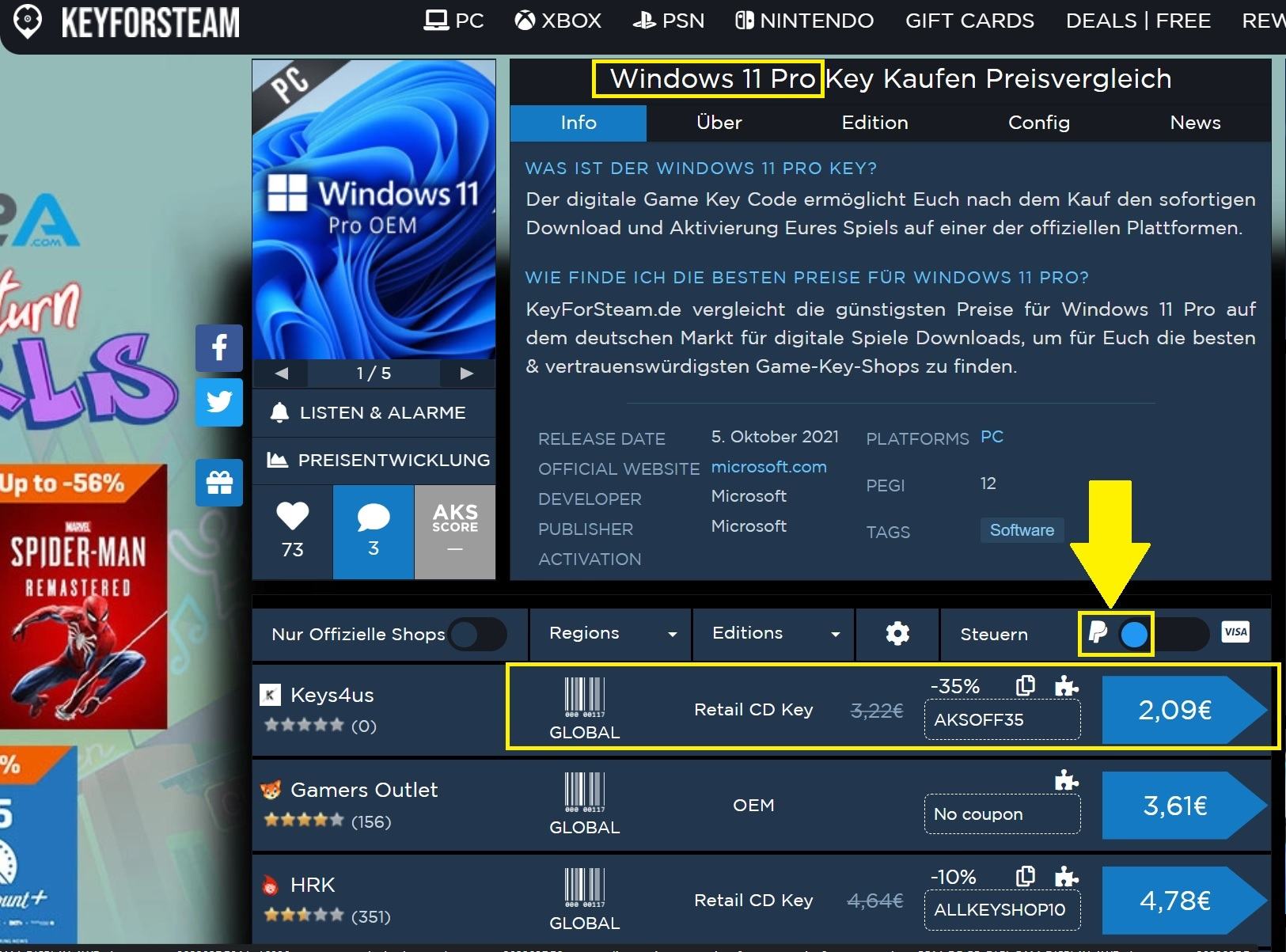
Task: Click the AKS Score box
Action: tap(455, 532)
